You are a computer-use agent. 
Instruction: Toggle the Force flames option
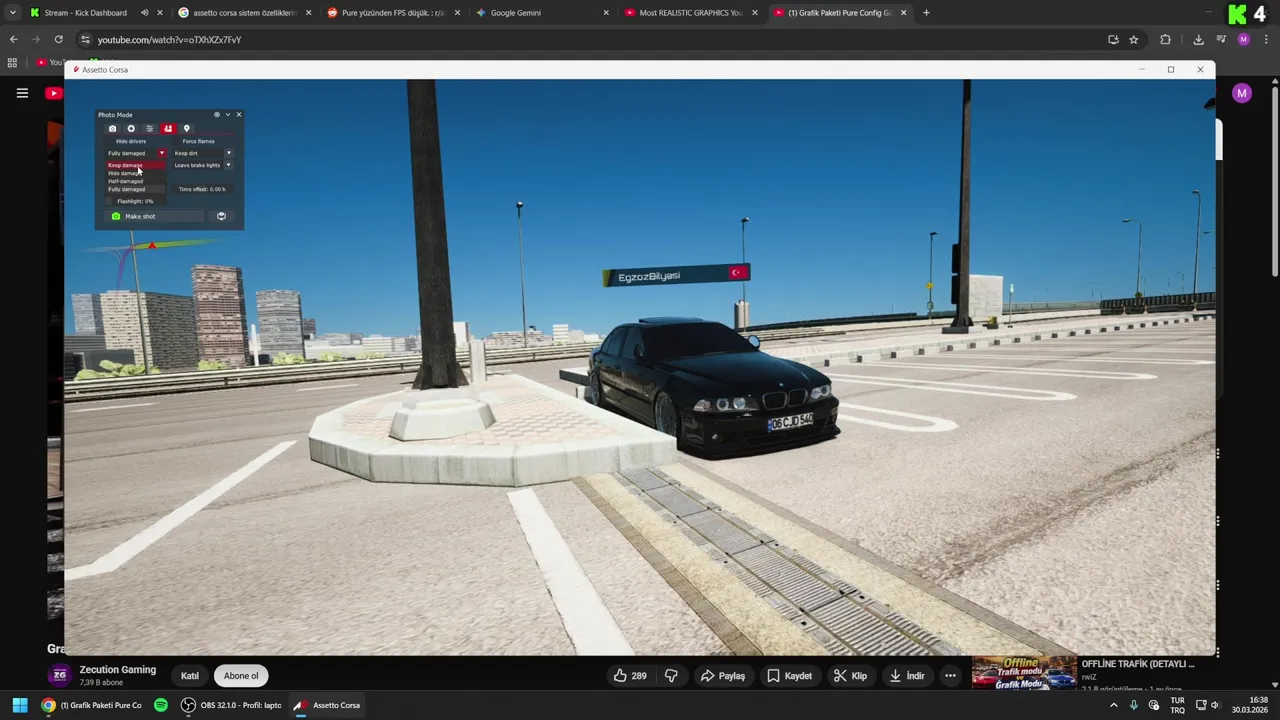tap(199, 141)
